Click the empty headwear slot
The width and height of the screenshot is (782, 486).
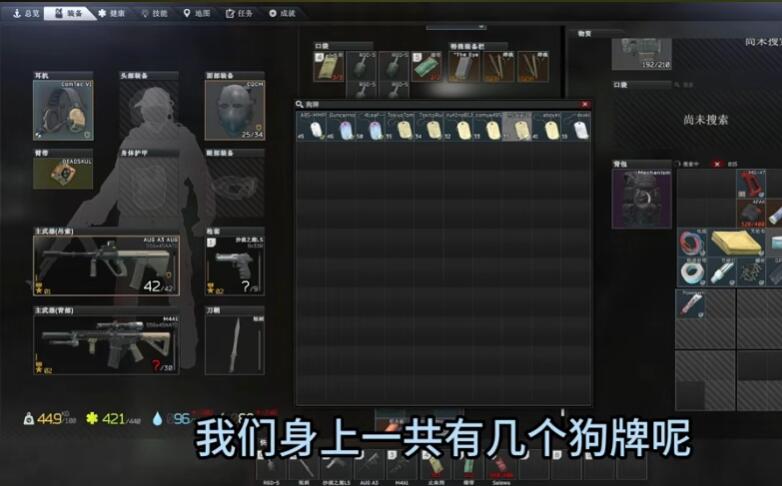click(149, 110)
